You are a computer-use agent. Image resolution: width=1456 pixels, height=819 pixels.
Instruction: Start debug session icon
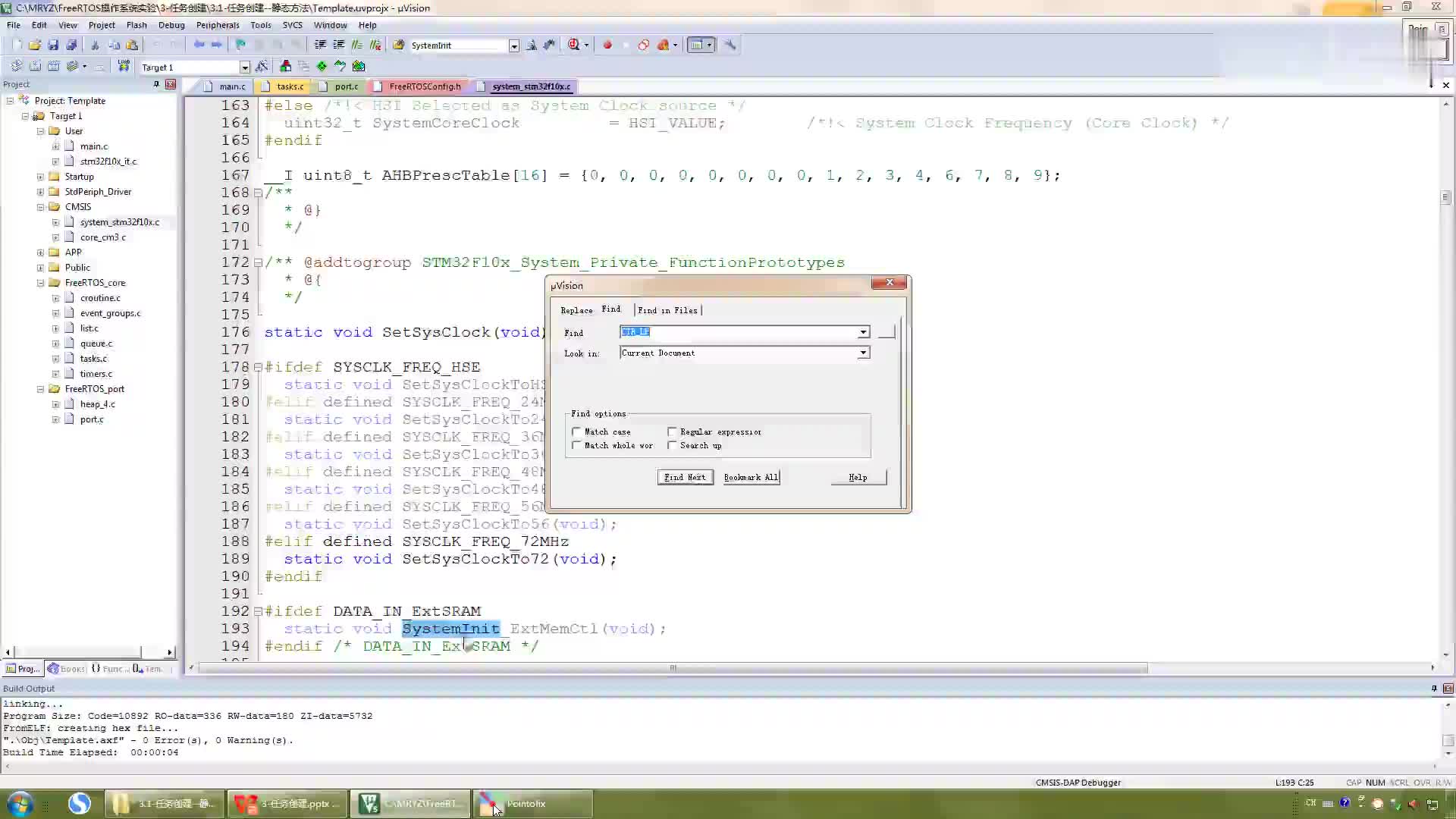coord(574,45)
